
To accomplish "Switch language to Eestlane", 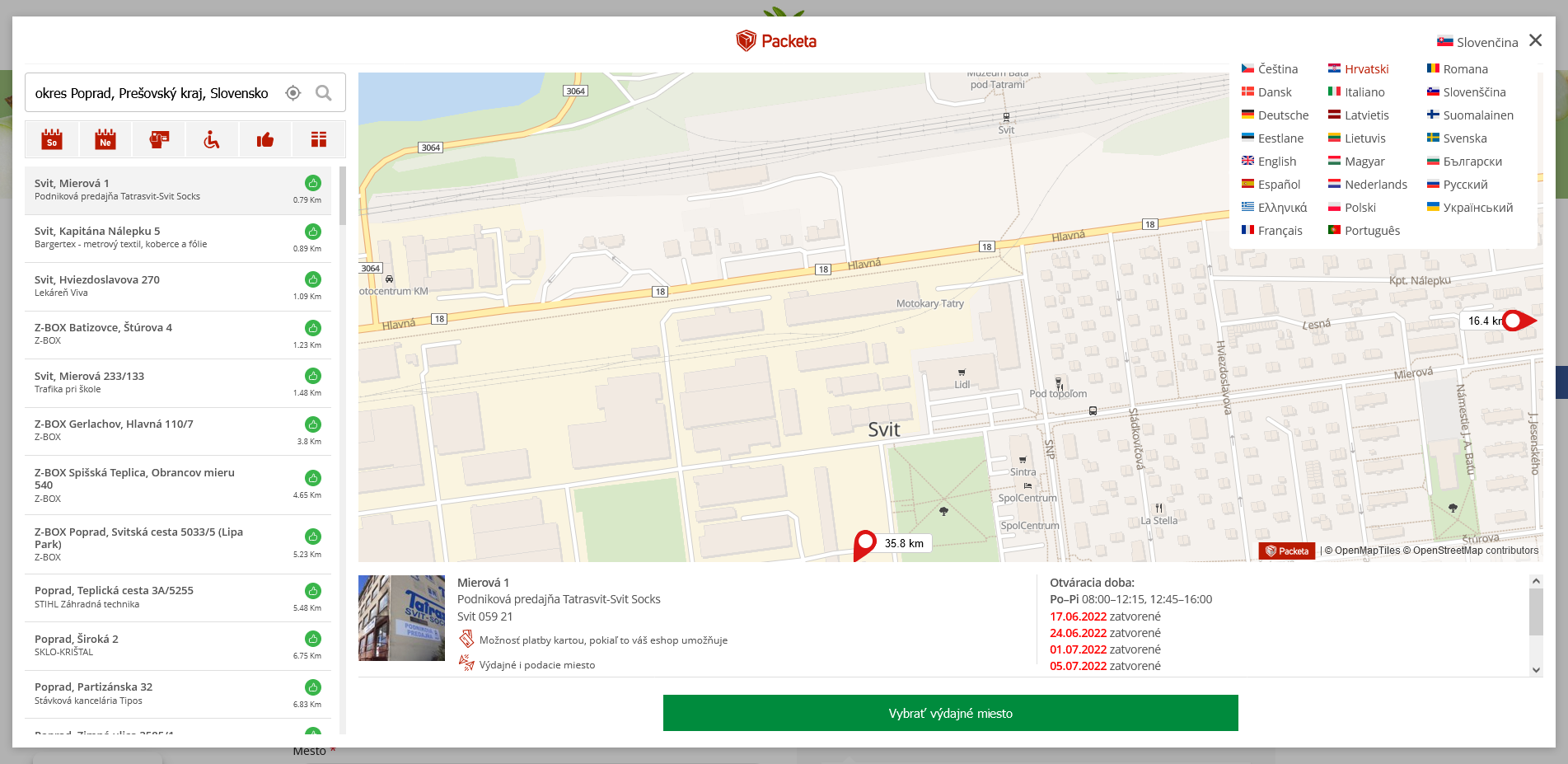I will coord(1272,138).
